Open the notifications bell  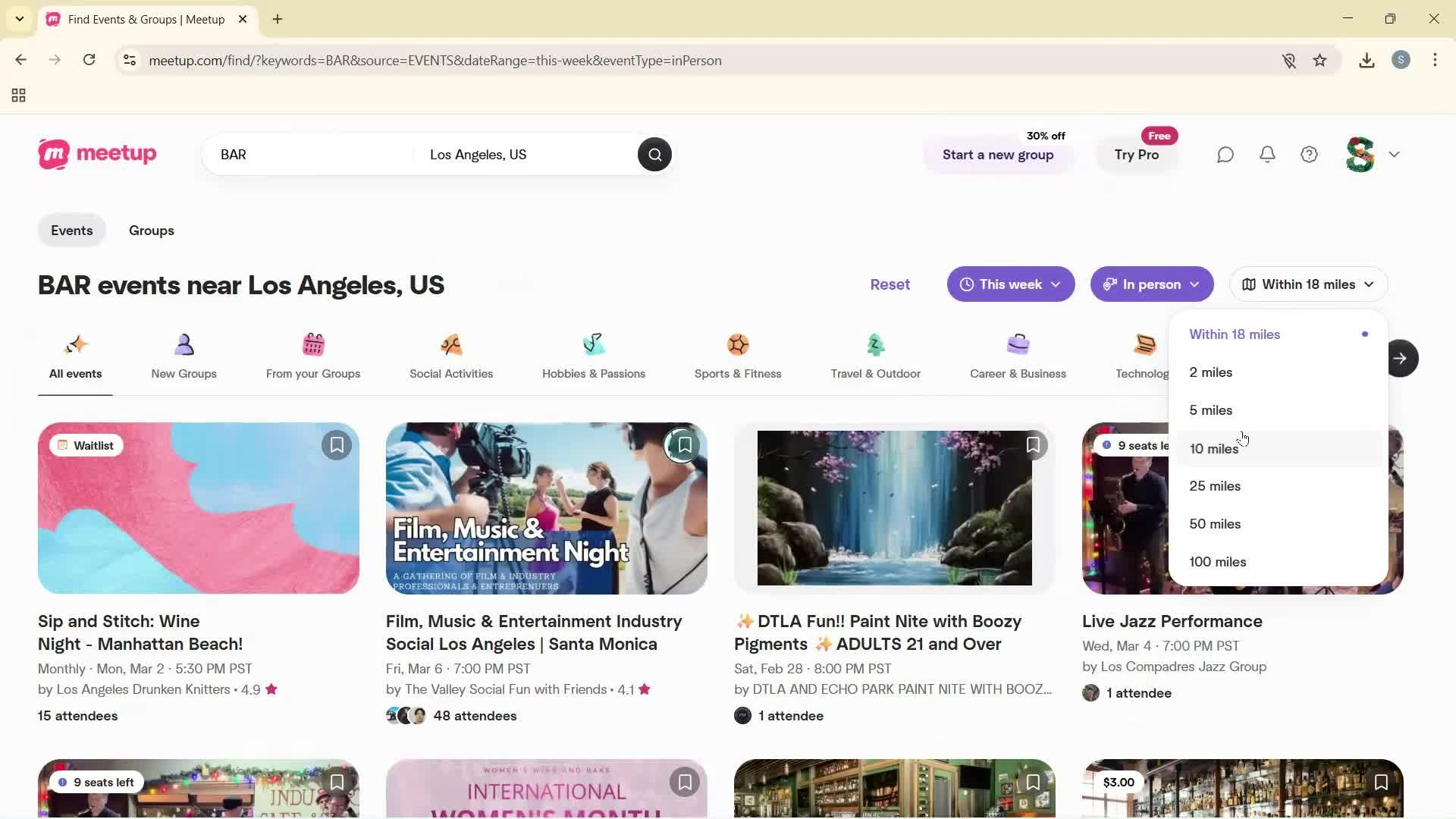(1267, 154)
